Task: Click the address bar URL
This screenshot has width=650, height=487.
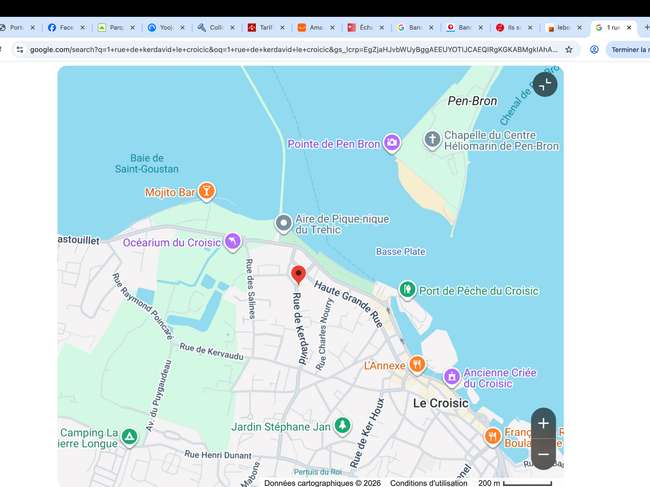Action: (293, 49)
